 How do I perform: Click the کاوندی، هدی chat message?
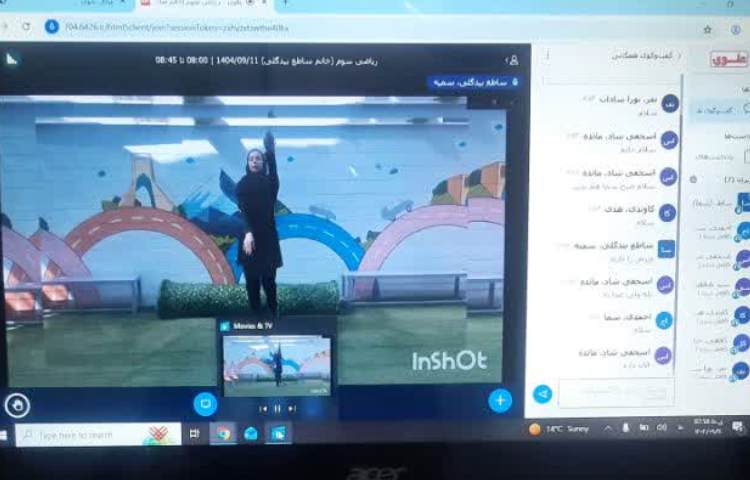(629, 214)
